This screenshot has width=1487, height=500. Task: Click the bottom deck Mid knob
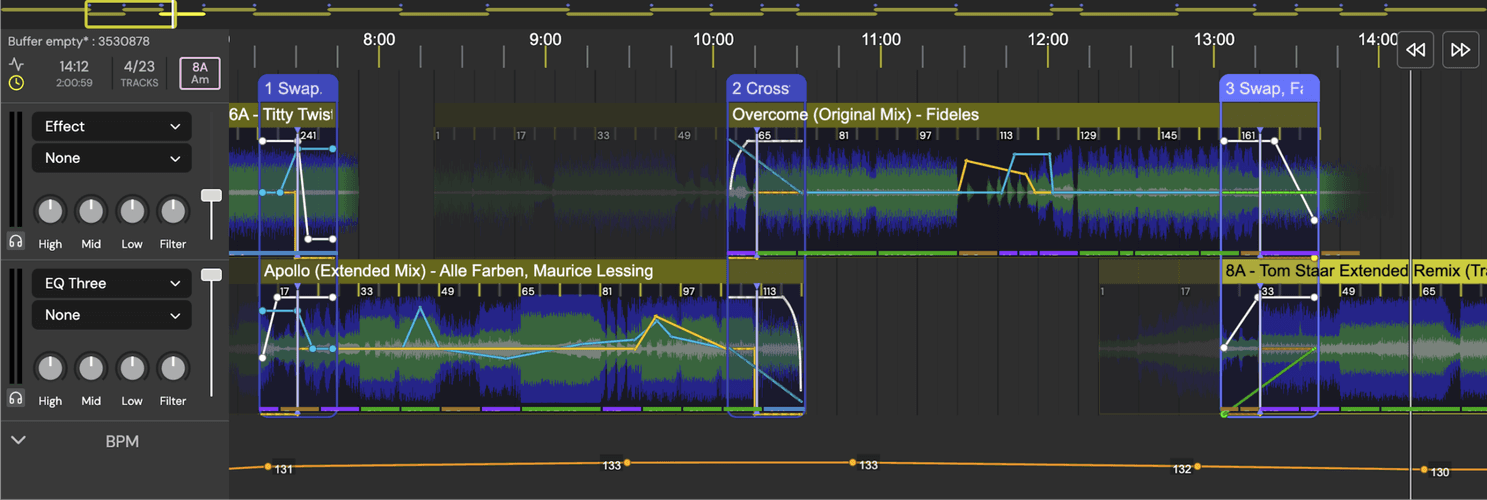click(x=91, y=368)
